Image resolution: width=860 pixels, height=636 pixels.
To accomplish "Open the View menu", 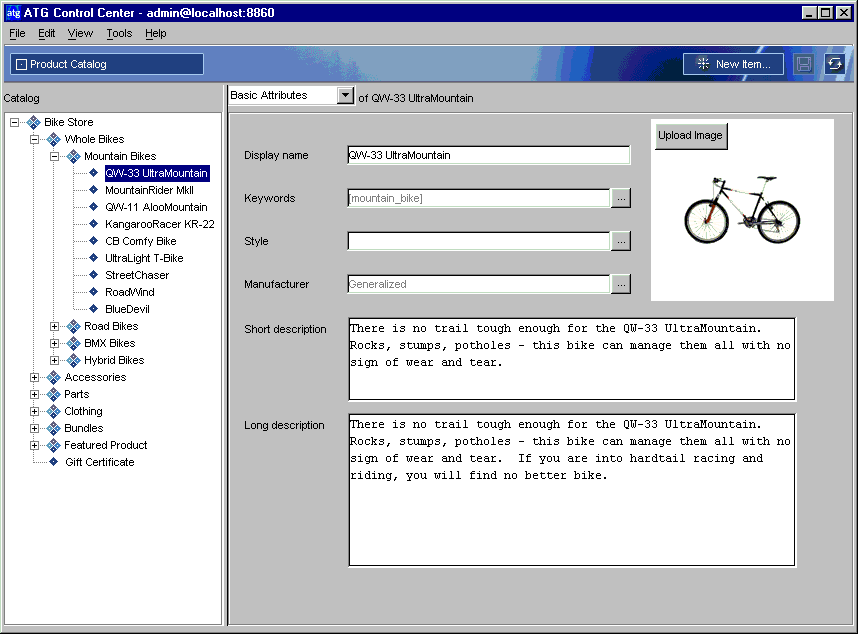I will 80,33.
